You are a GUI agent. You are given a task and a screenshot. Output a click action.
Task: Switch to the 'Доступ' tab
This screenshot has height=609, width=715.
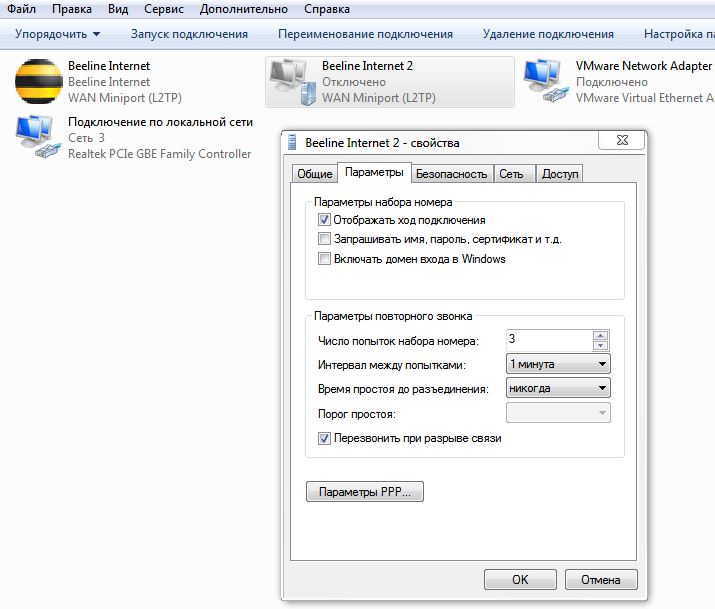560,174
